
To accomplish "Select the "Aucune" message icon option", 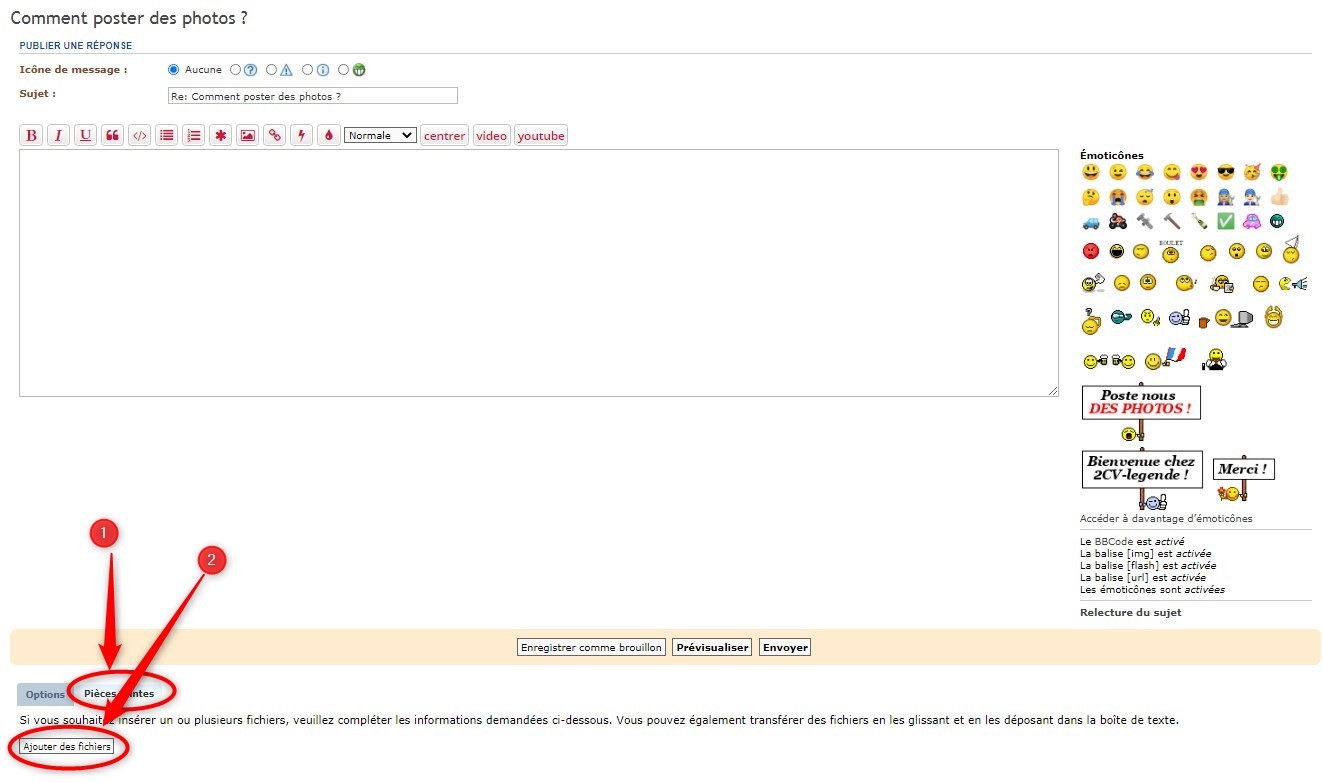I will click(x=174, y=70).
